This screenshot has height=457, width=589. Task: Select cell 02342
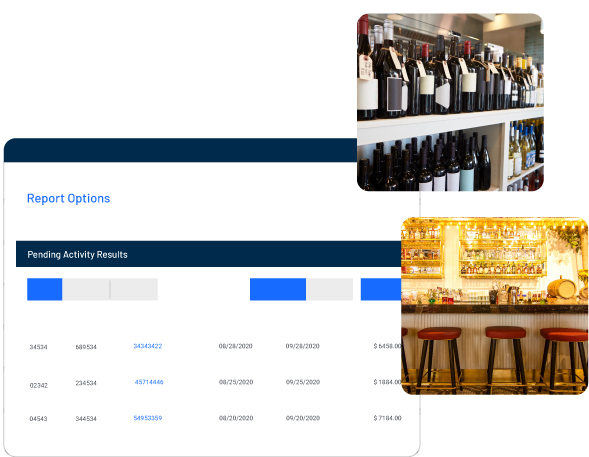coord(39,385)
